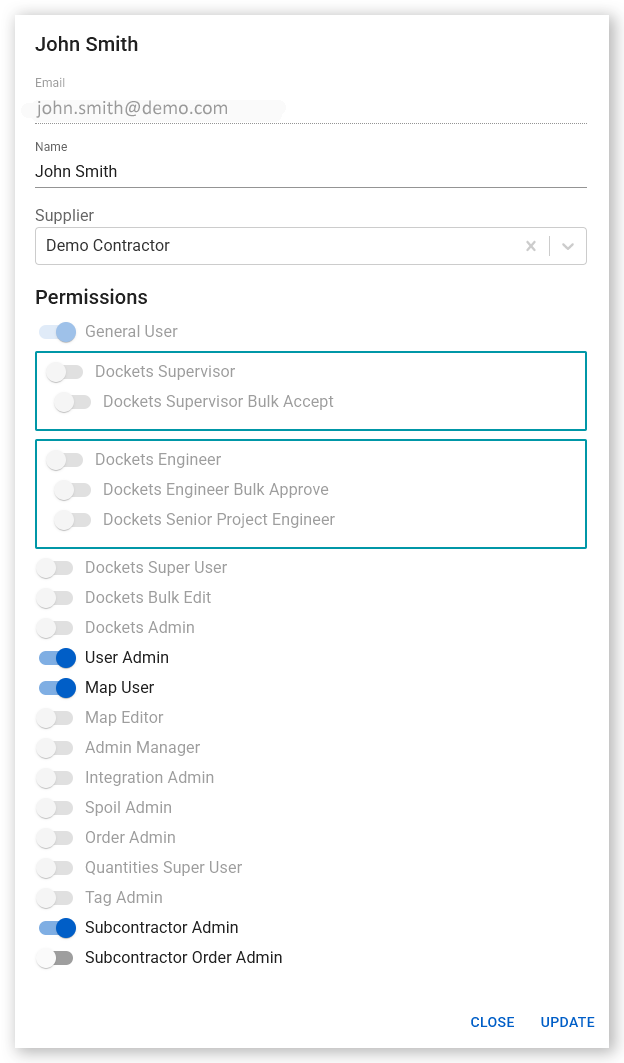Enable the Integration Admin switch
This screenshot has width=624, height=1063.
54,778
